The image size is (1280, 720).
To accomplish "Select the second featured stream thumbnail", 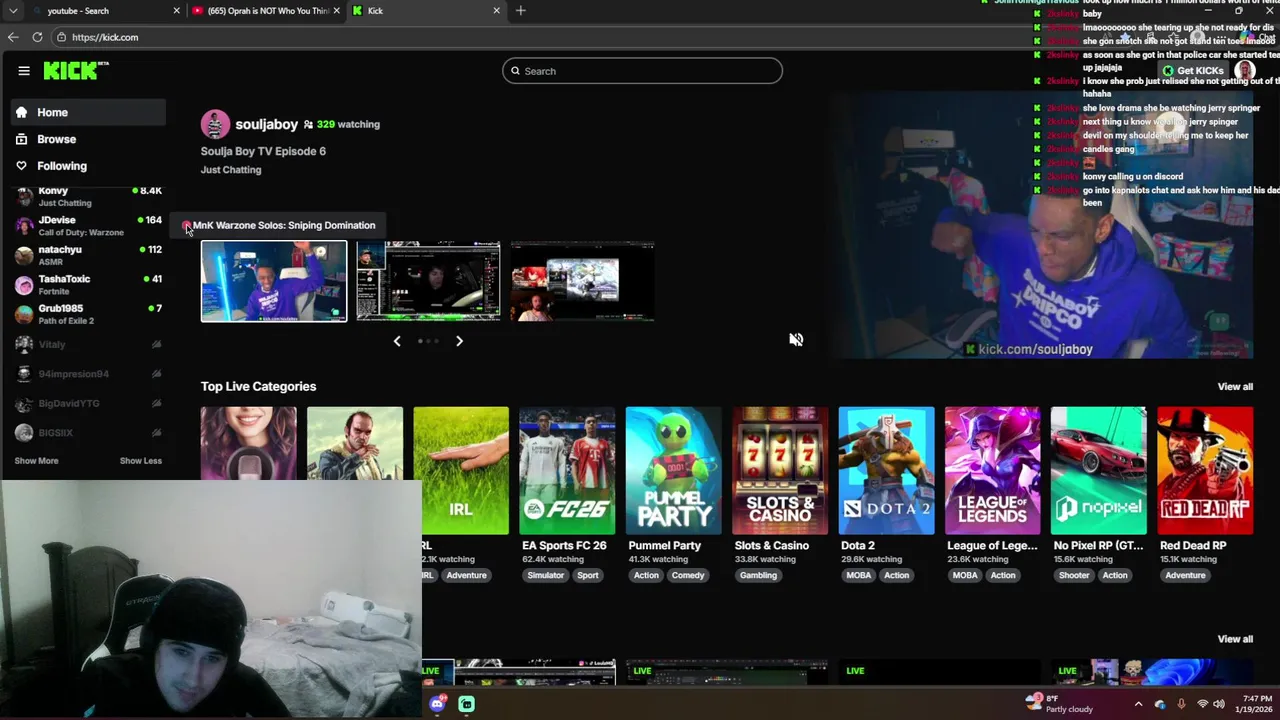I will [428, 281].
